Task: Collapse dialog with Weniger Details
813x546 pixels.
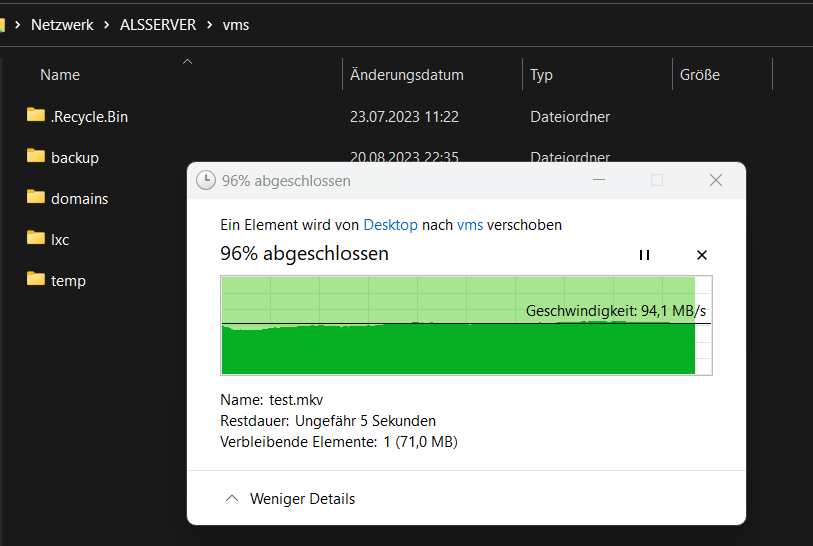Action: (x=291, y=498)
